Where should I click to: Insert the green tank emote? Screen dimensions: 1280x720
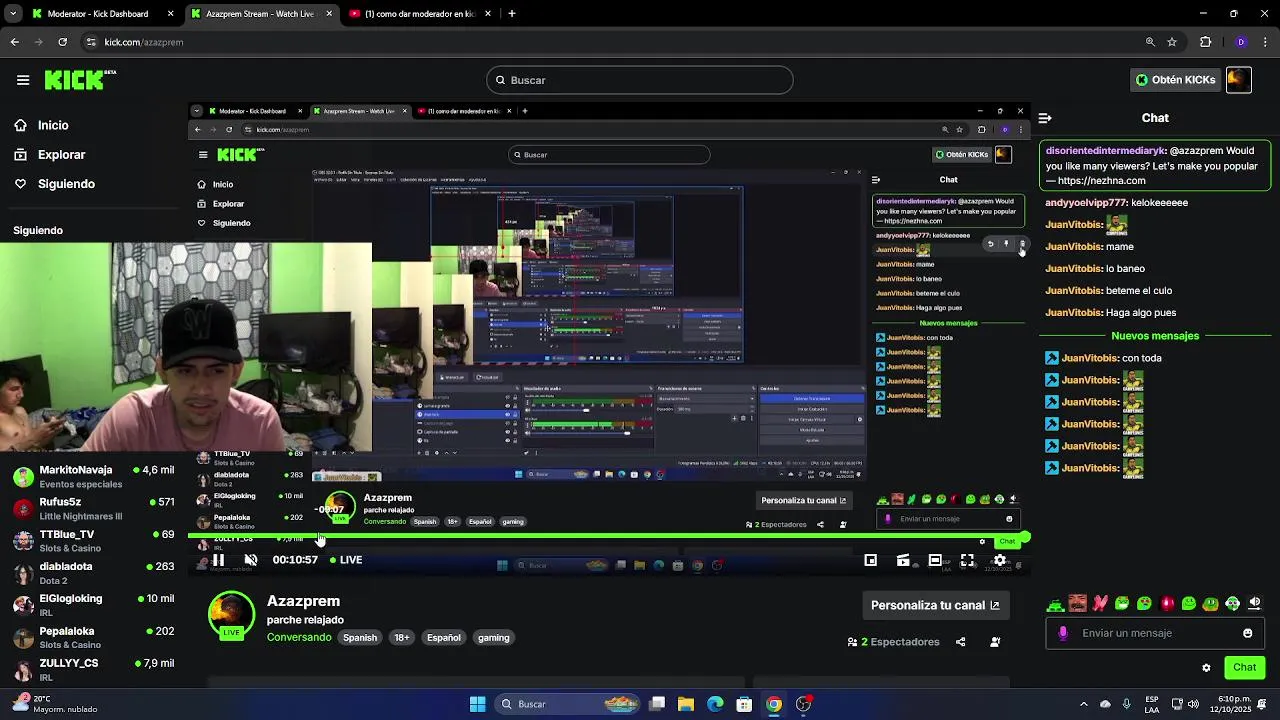tap(1055, 604)
